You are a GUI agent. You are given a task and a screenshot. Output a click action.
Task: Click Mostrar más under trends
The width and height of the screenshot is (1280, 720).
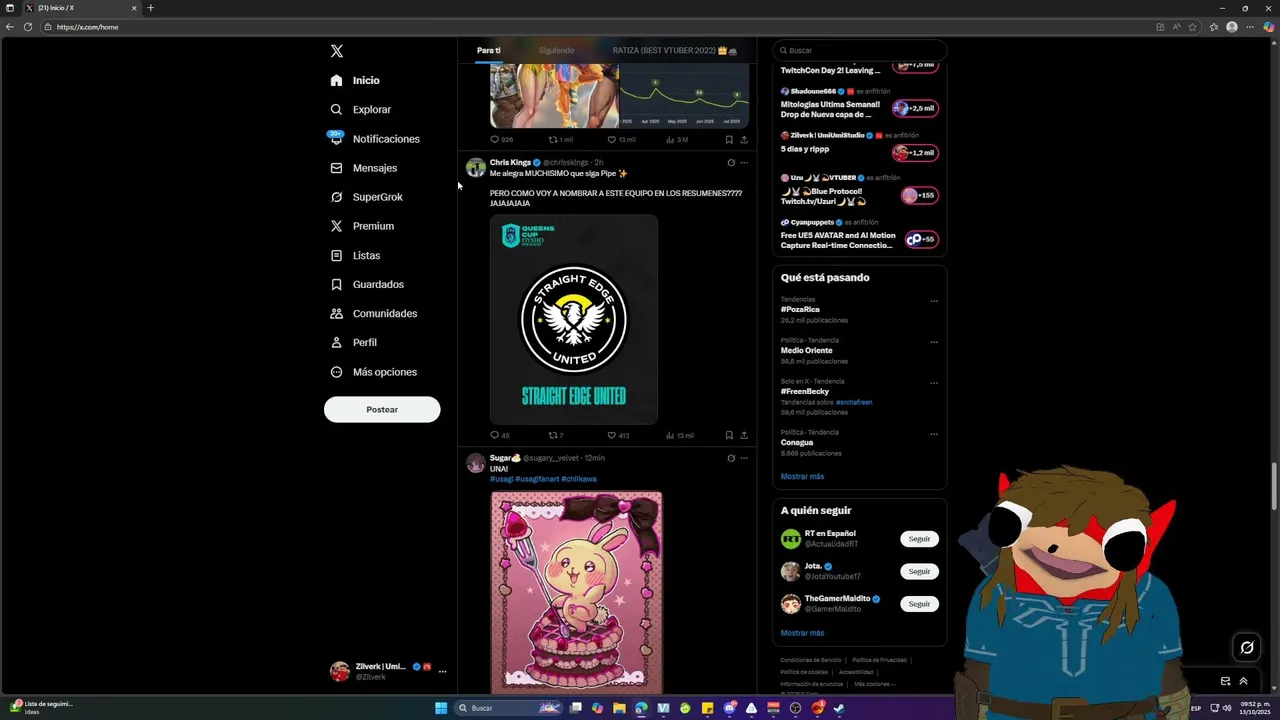tap(802, 477)
